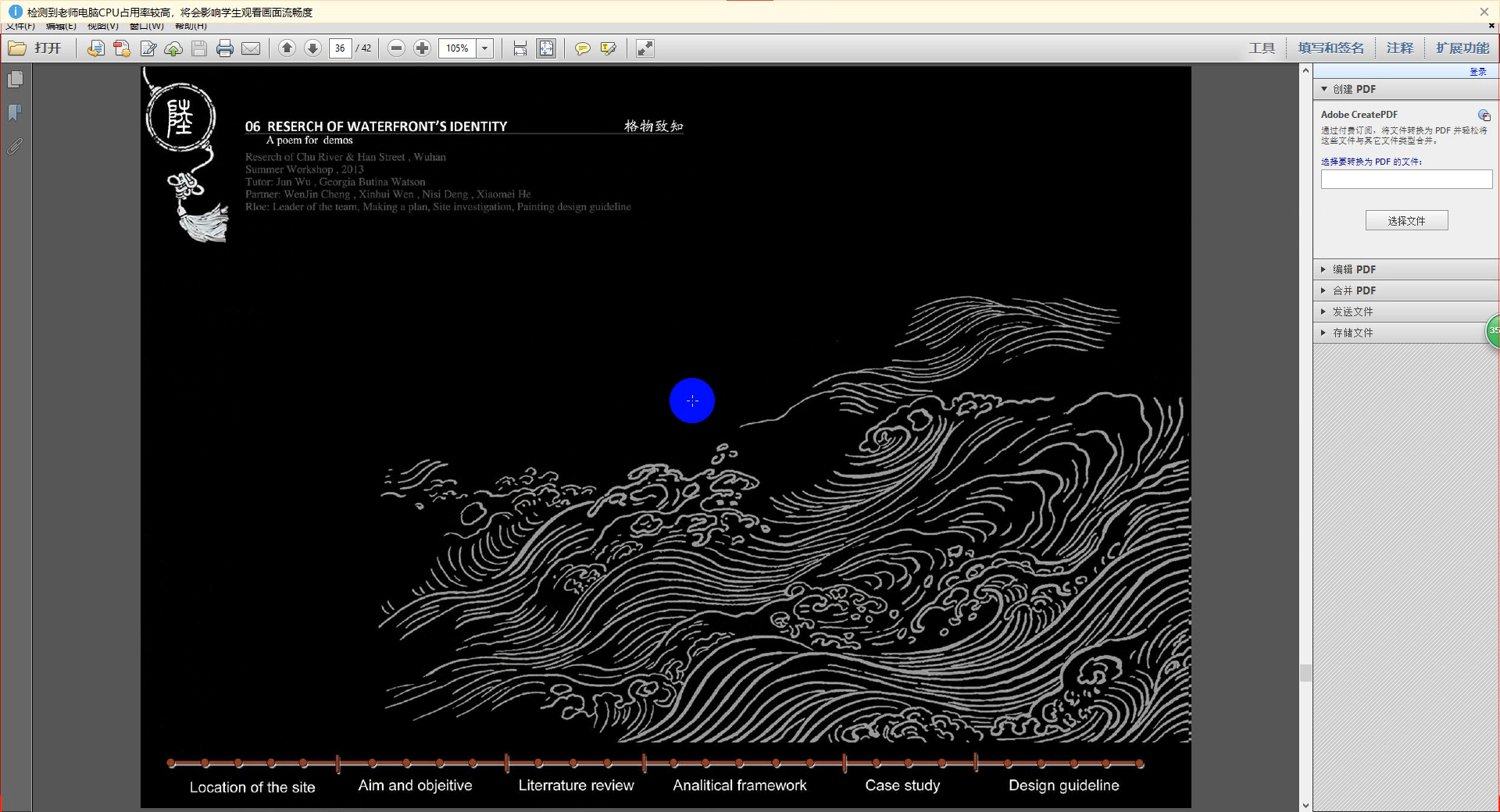The image size is (1500, 812).
Task: Click the email envelope icon
Action: [x=251, y=48]
